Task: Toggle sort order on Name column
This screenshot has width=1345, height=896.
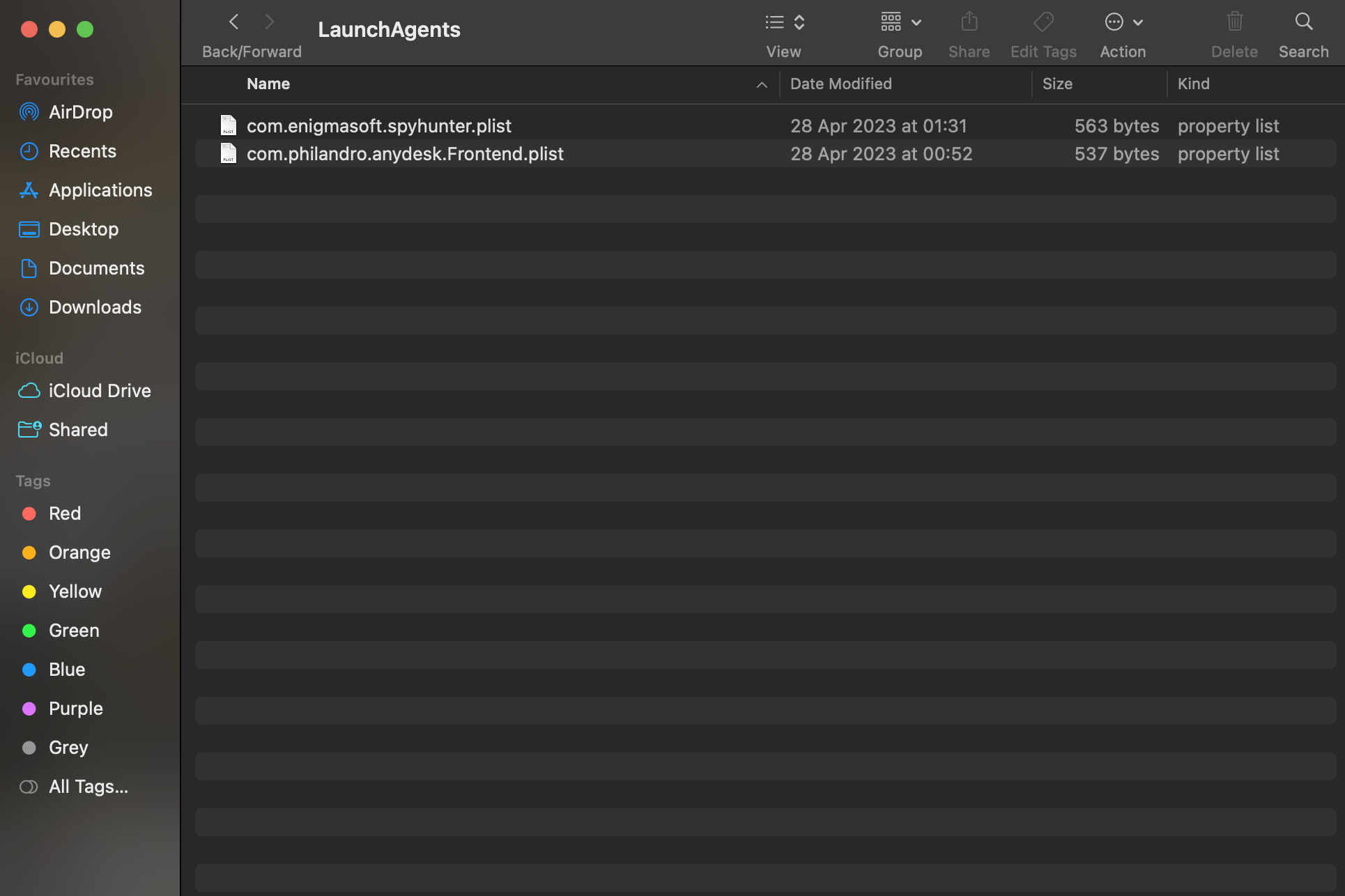Action: [268, 84]
